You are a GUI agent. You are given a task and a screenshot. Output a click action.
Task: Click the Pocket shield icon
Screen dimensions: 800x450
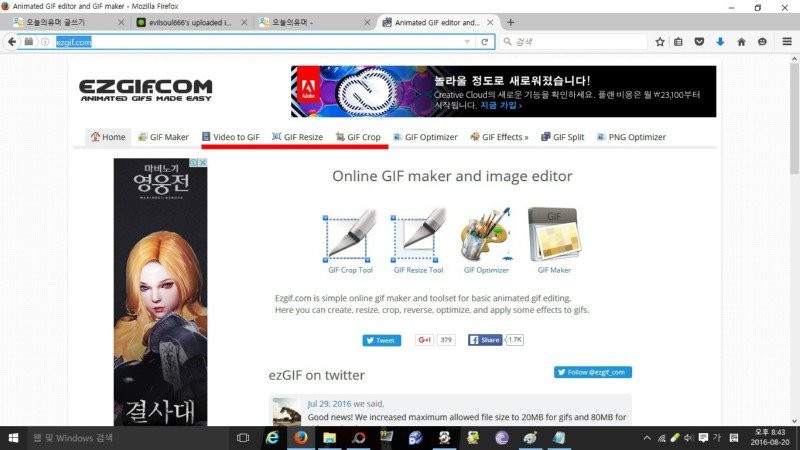tap(699, 42)
